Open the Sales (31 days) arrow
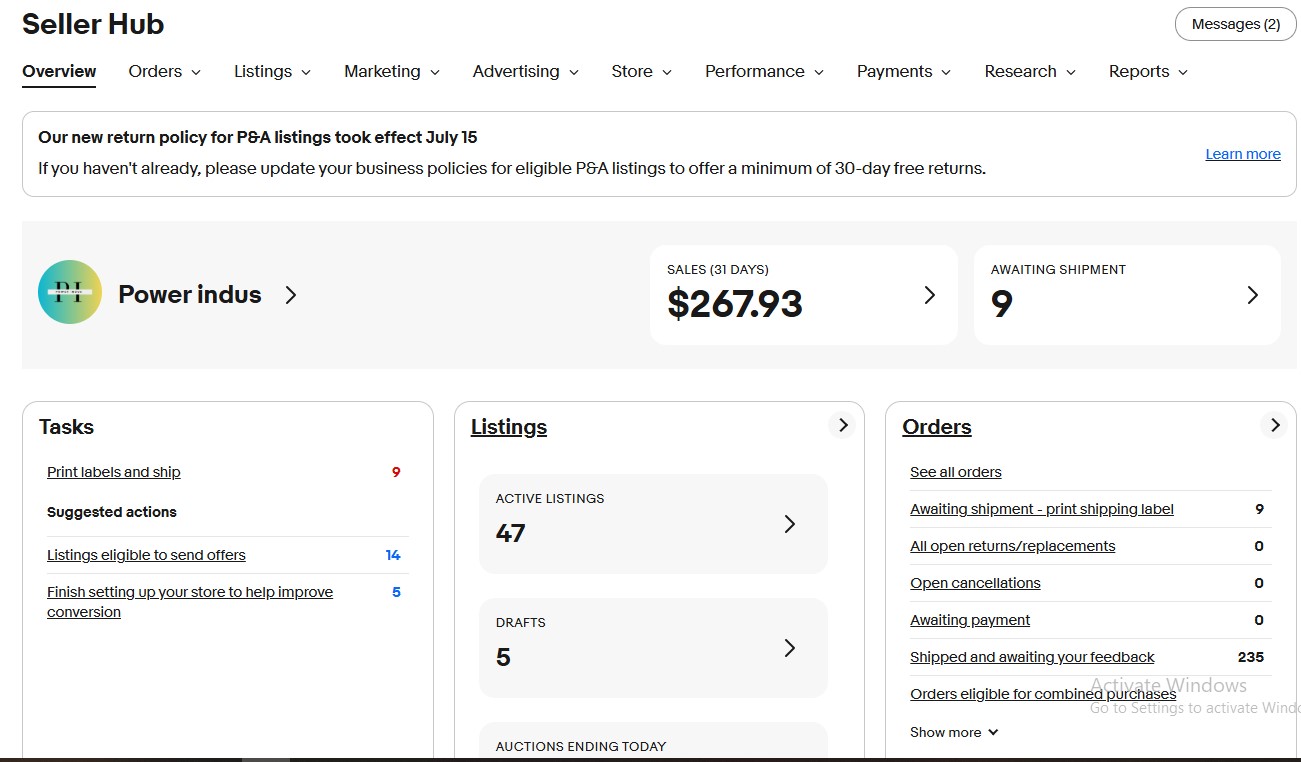 click(x=929, y=295)
